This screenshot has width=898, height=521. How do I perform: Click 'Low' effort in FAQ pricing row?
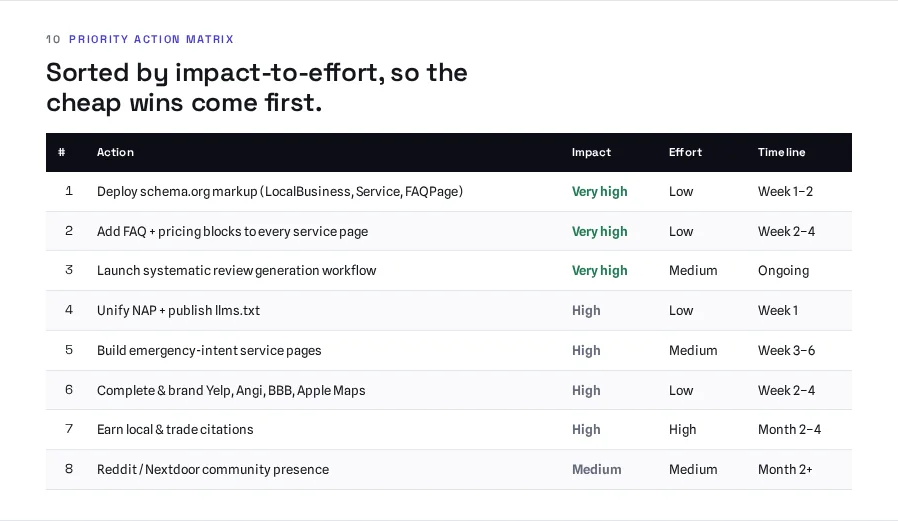click(x=681, y=231)
